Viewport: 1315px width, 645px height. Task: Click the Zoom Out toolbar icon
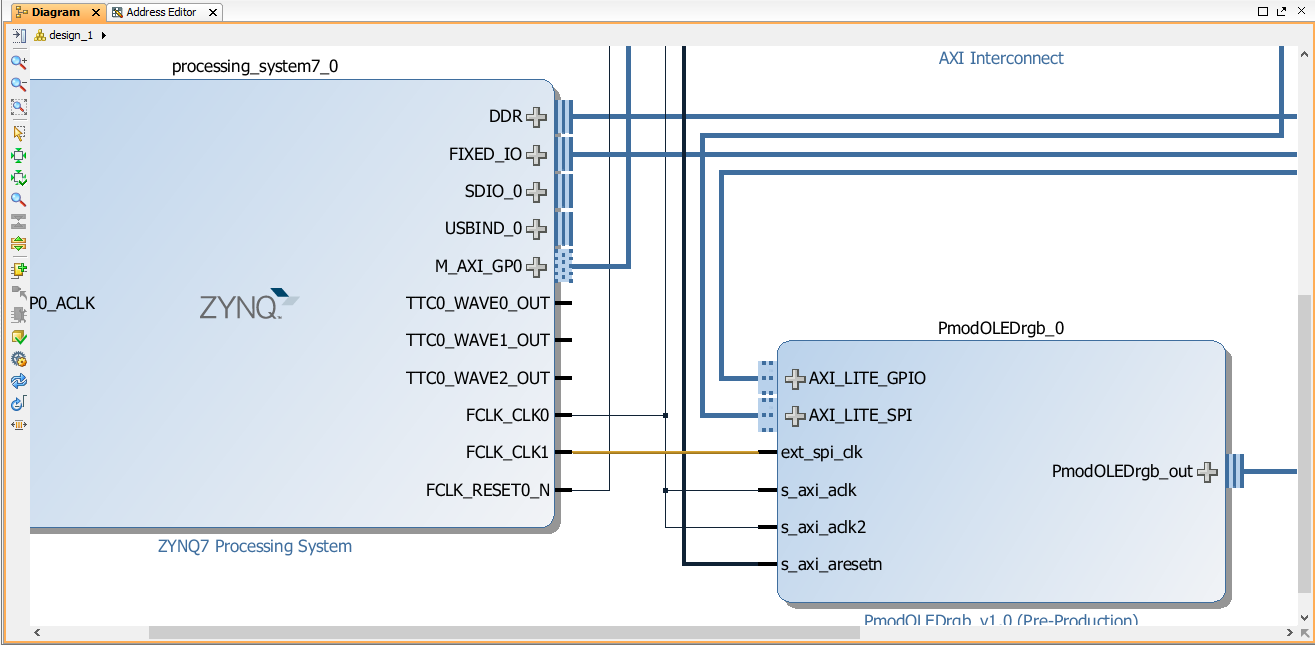pyautogui.click(x=18, y=85)
